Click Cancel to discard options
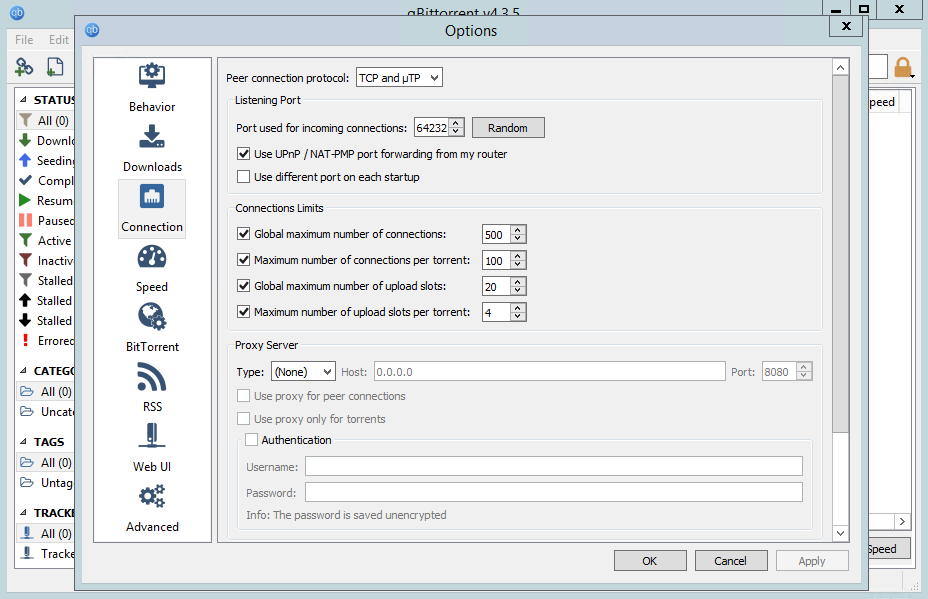 [731, 561]
